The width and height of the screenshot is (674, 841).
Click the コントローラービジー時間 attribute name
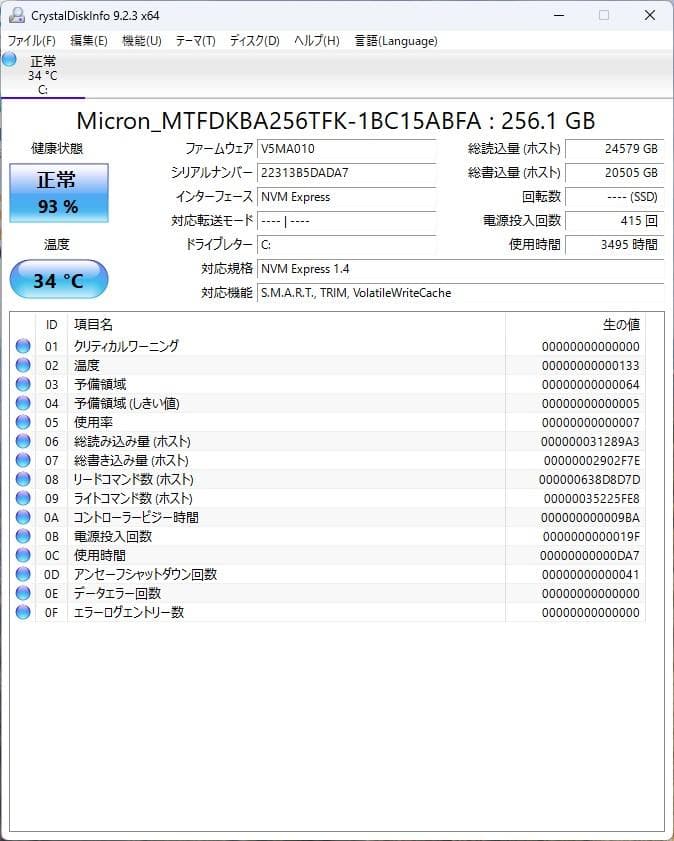(x=136, y=518)
